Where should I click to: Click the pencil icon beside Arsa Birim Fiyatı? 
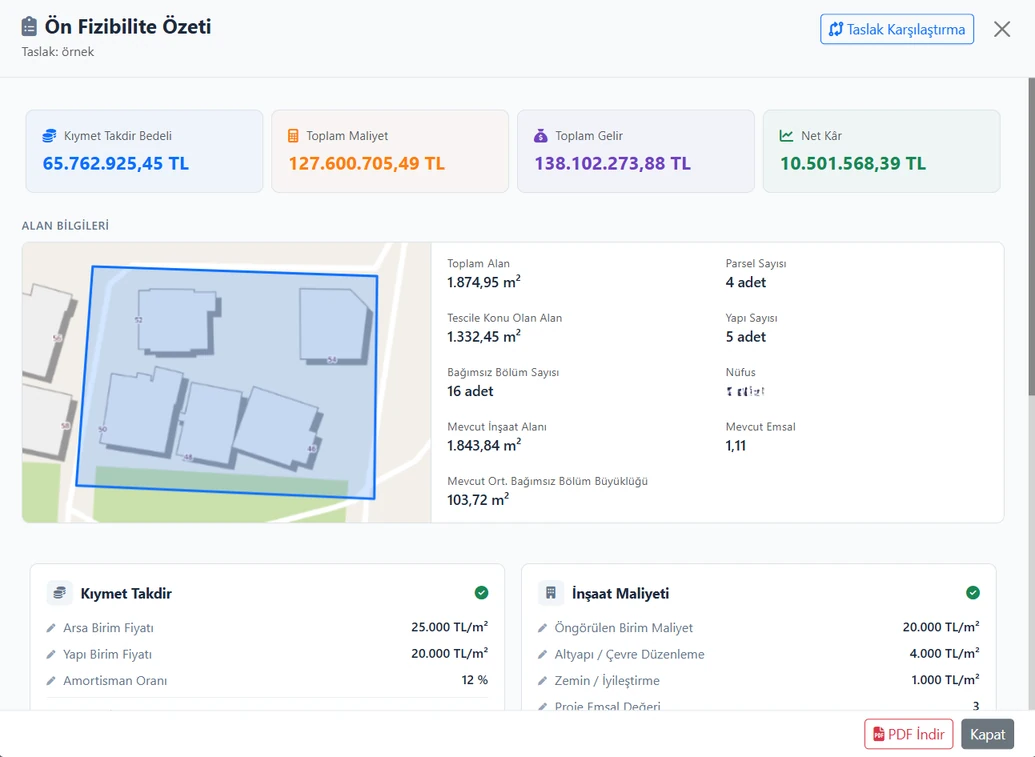51,628
